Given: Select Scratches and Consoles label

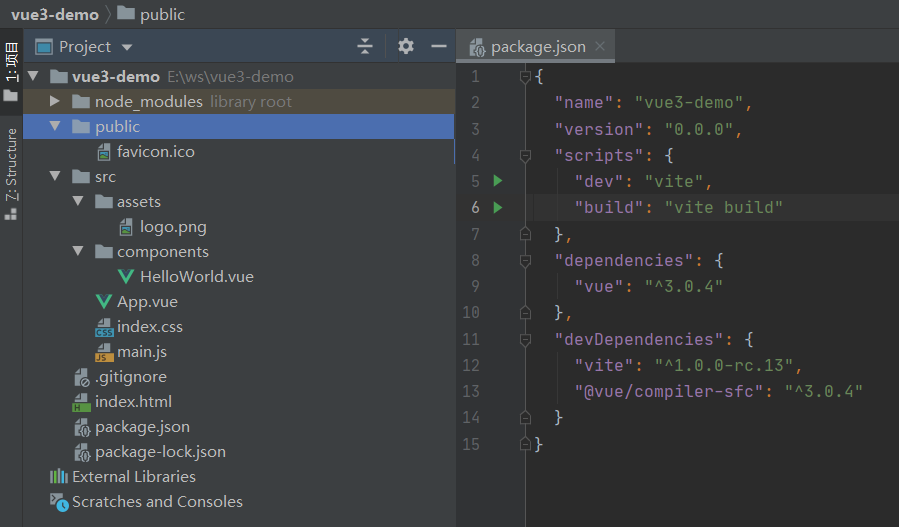Looking at the screenshot, I should (158, 502).
